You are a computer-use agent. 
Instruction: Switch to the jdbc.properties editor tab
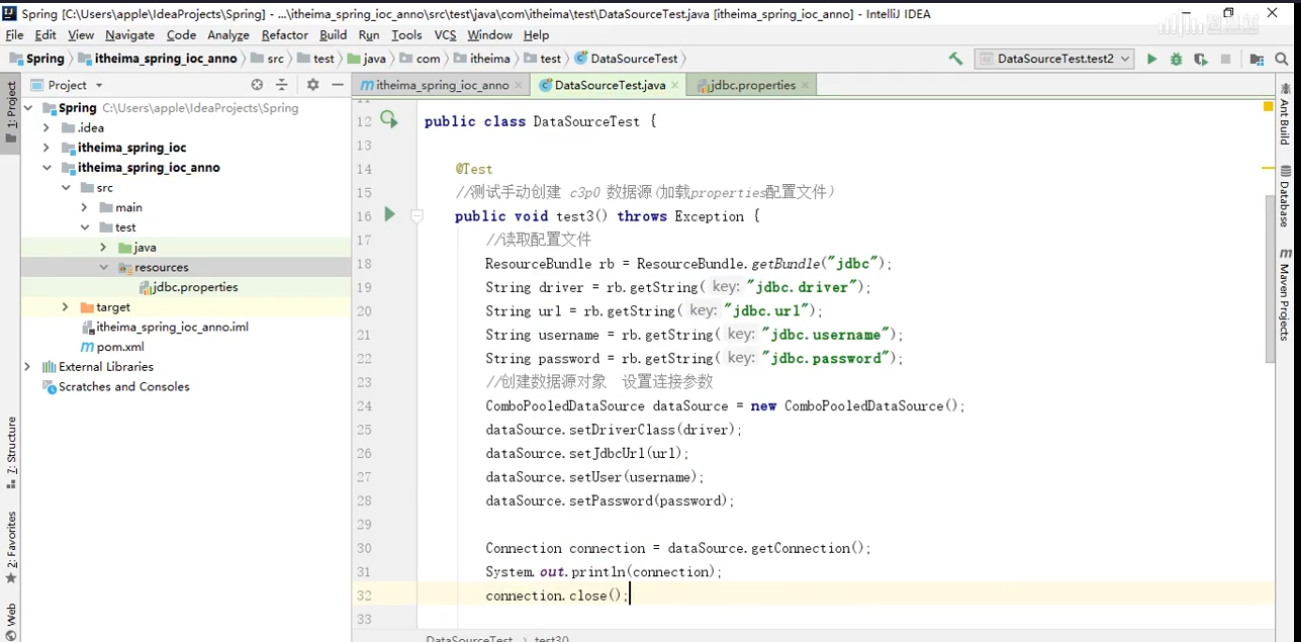[750, 86]
